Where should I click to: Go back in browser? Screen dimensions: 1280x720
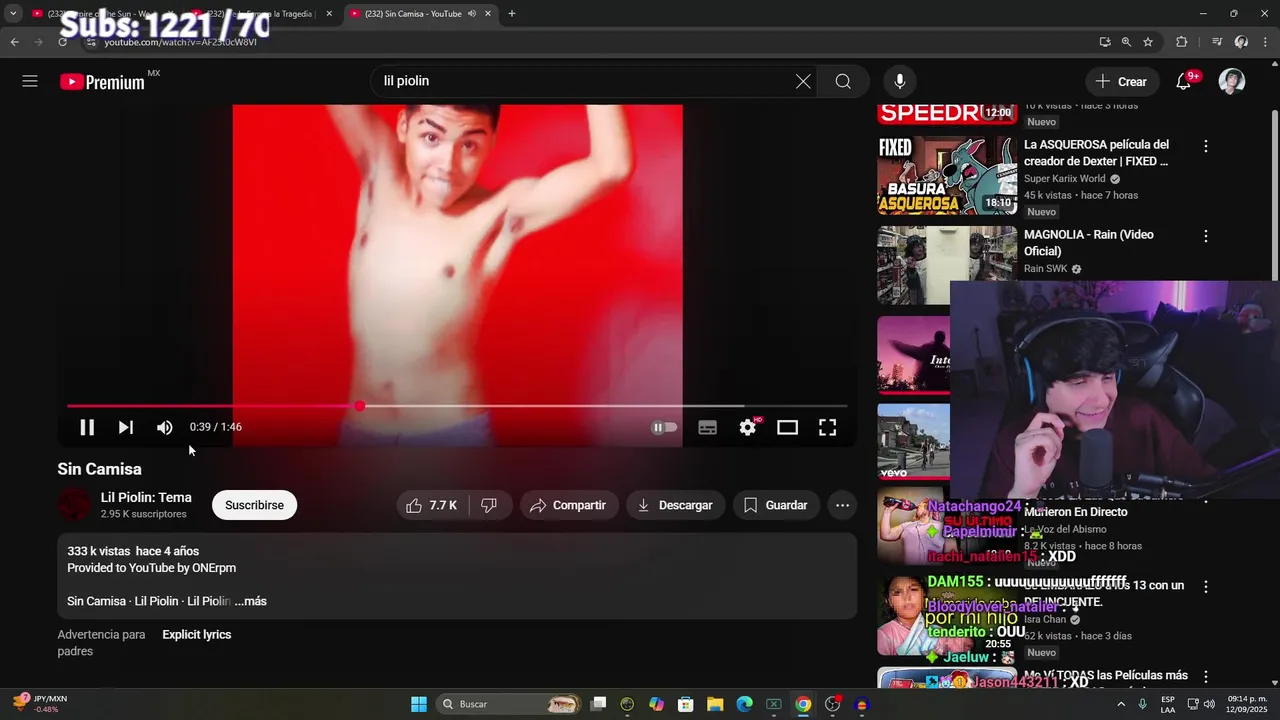point(14,42)
